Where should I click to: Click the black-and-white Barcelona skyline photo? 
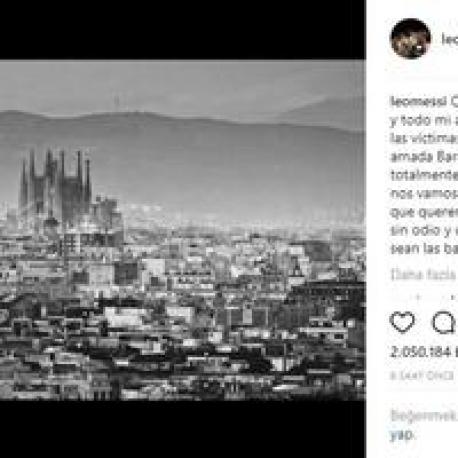coord(183,230)
